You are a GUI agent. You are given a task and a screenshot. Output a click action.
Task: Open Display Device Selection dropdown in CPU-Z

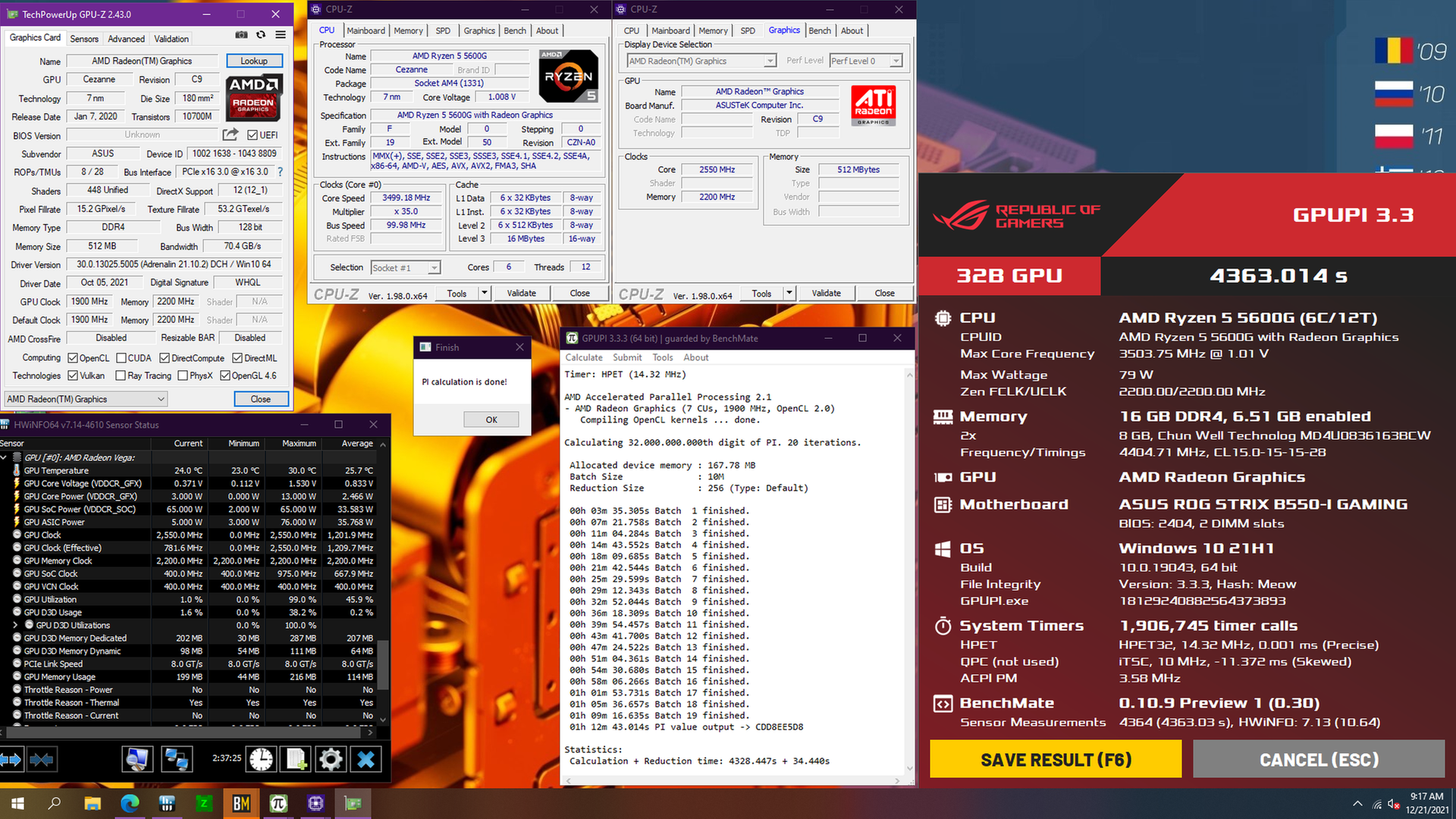(701, 61)
